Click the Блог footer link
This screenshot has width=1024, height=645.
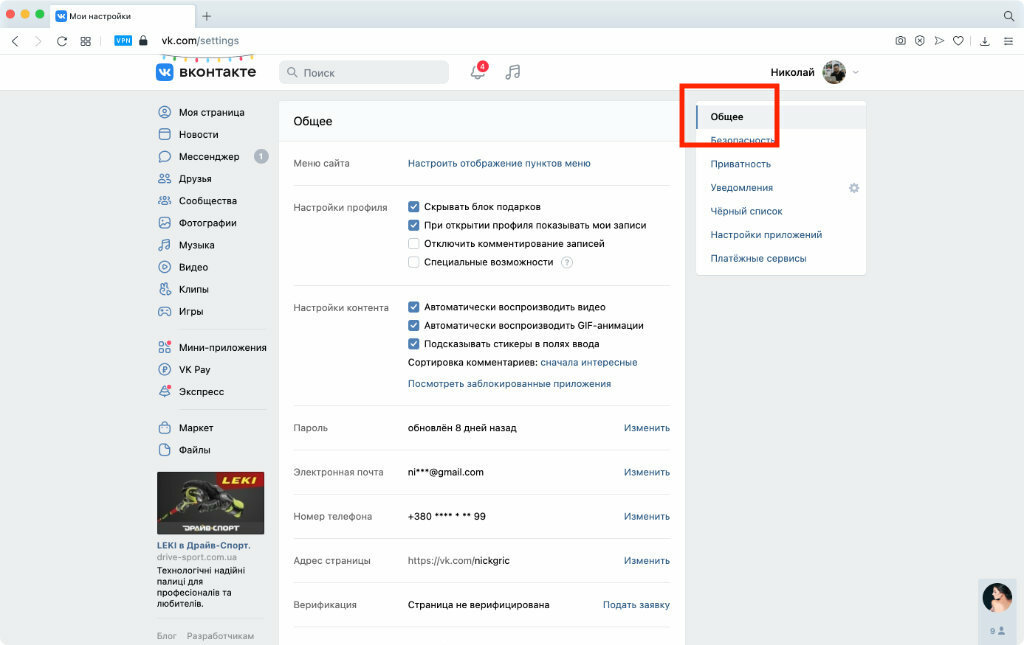point(167,636)
